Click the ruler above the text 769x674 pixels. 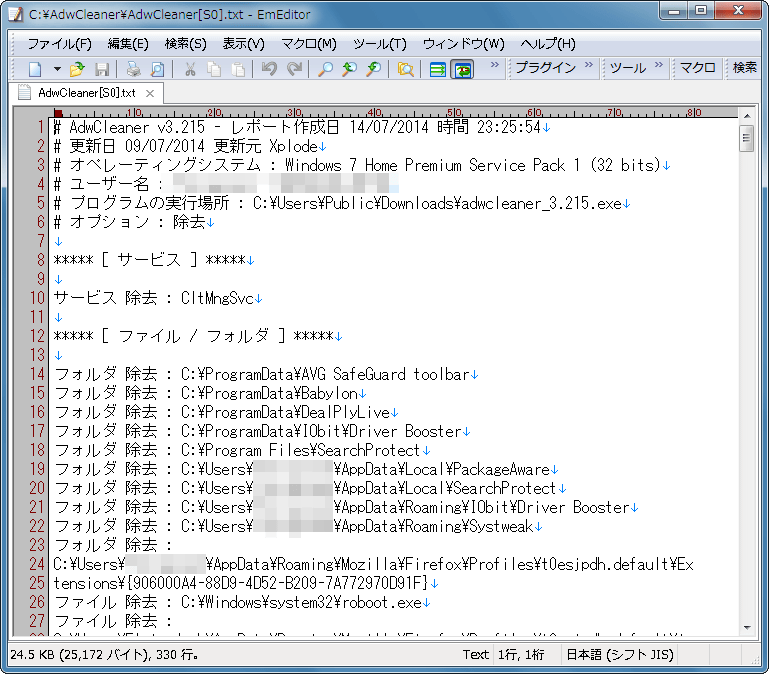pos(395,112)
